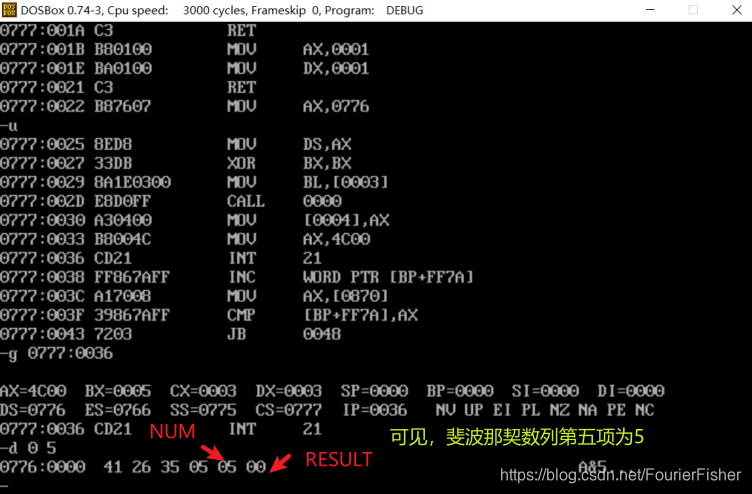Click the EI interrupt flag
752x494 pixels.
(502, 410)
